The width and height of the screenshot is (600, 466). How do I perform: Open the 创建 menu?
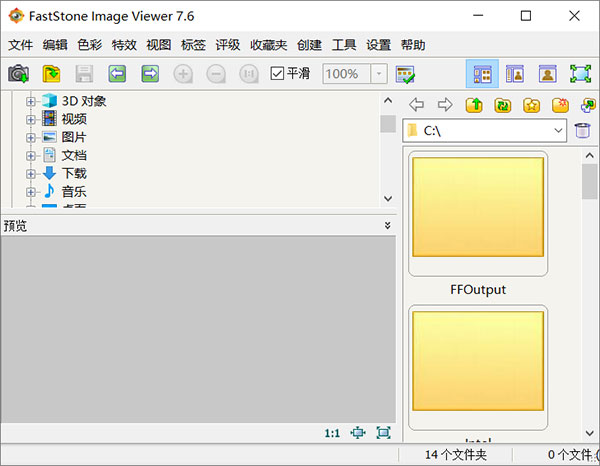click(x=309, y=45)
